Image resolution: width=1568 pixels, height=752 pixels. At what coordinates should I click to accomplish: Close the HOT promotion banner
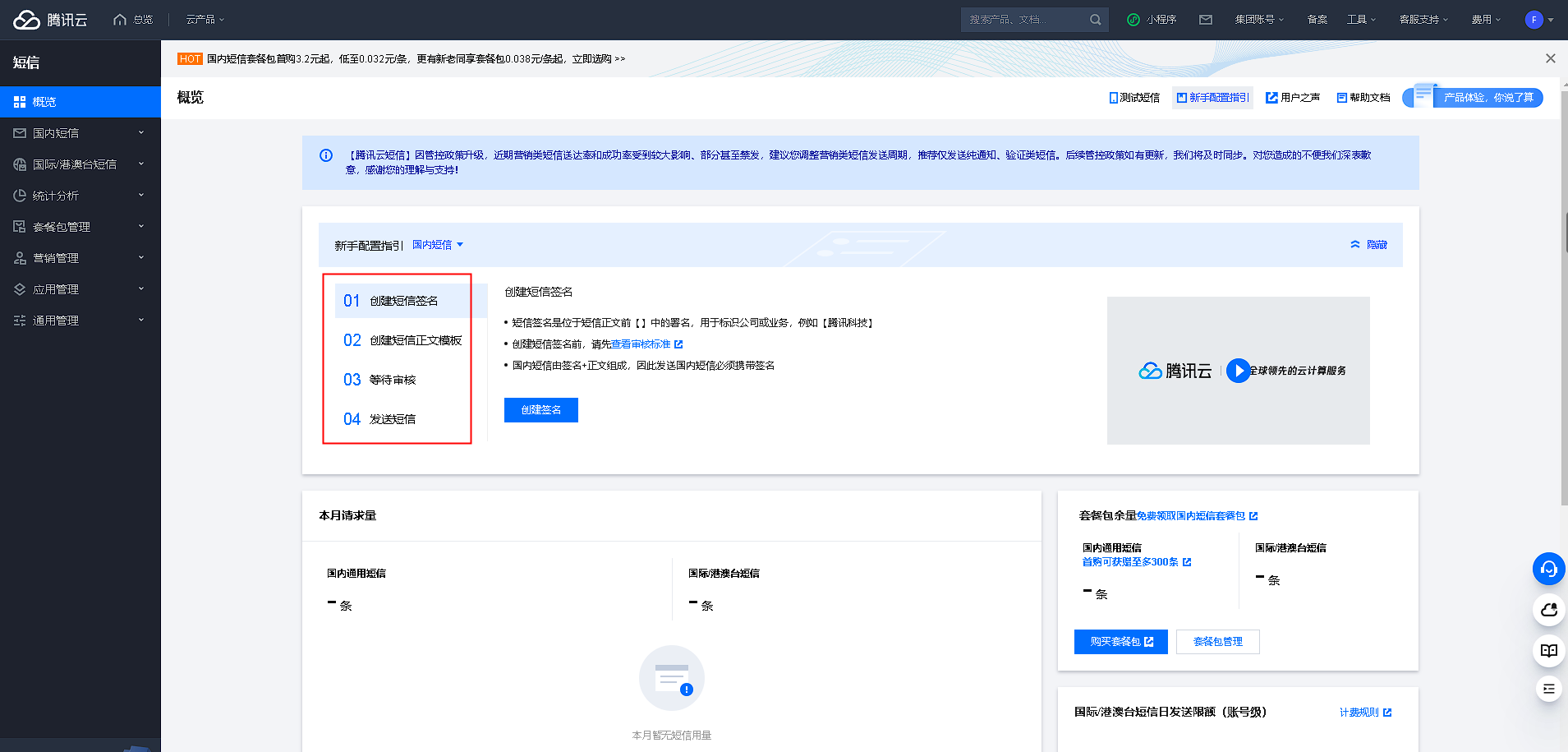(1550, 58)
